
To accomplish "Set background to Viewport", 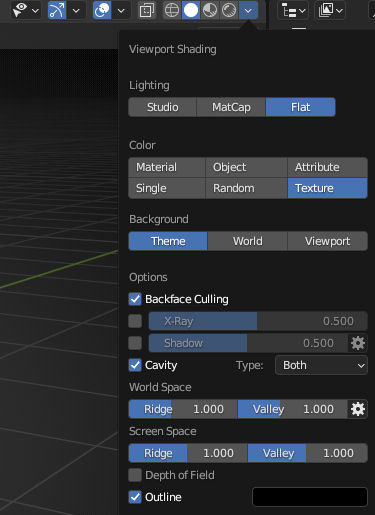I will [x=327, y=241].
